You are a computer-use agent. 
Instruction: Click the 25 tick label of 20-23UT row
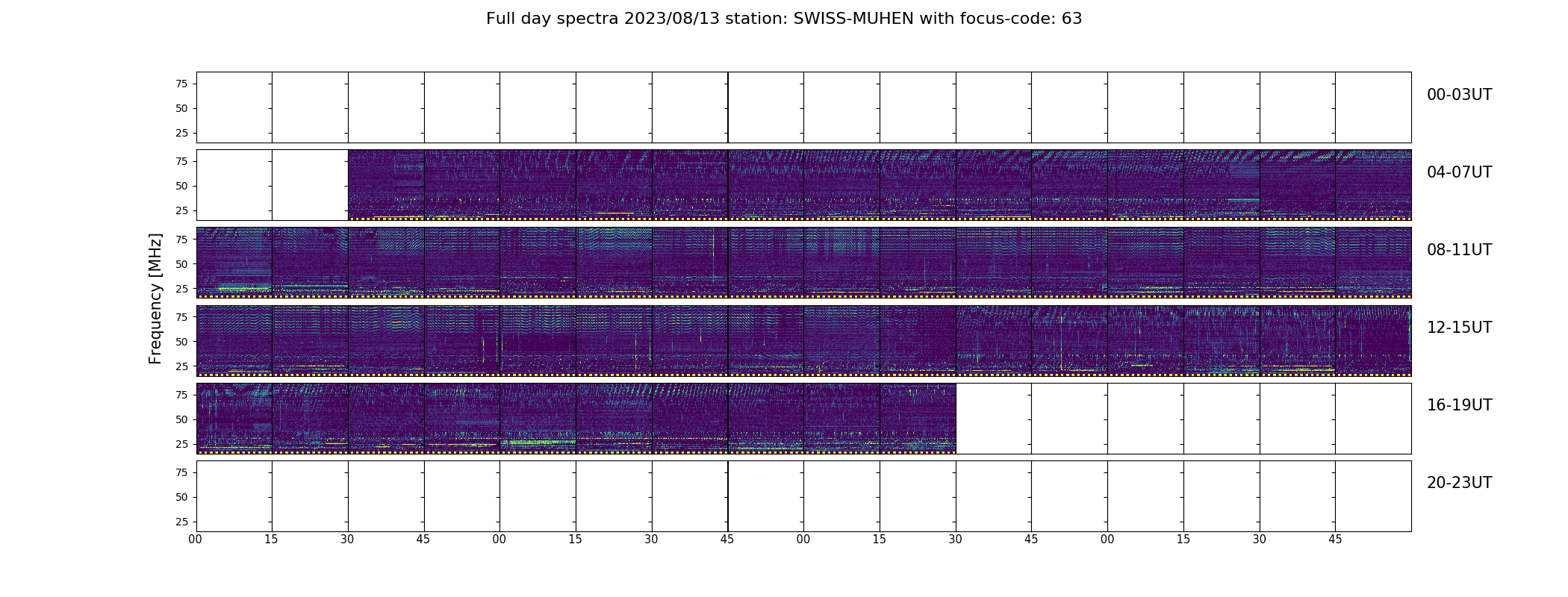click(x=181, y=522)
